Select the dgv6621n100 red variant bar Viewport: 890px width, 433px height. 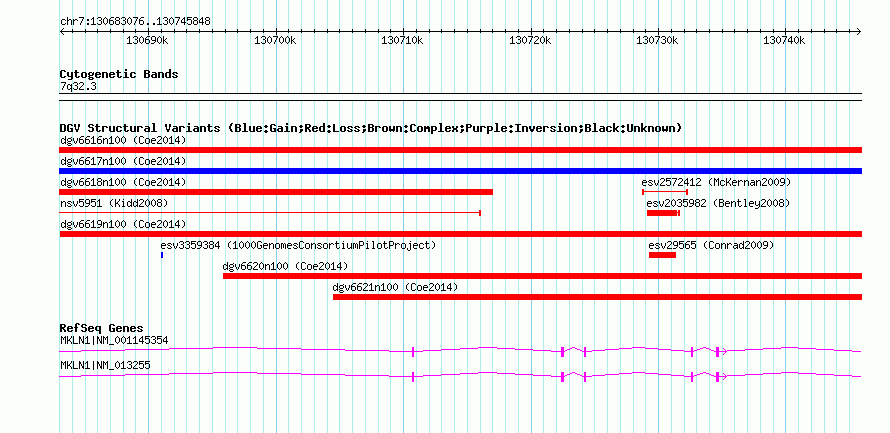(597, 297)
